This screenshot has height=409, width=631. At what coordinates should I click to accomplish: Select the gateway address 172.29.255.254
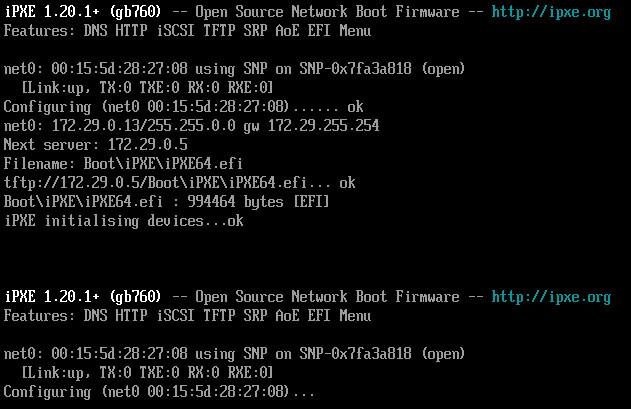pyautogui.click(x=324, y=126)
